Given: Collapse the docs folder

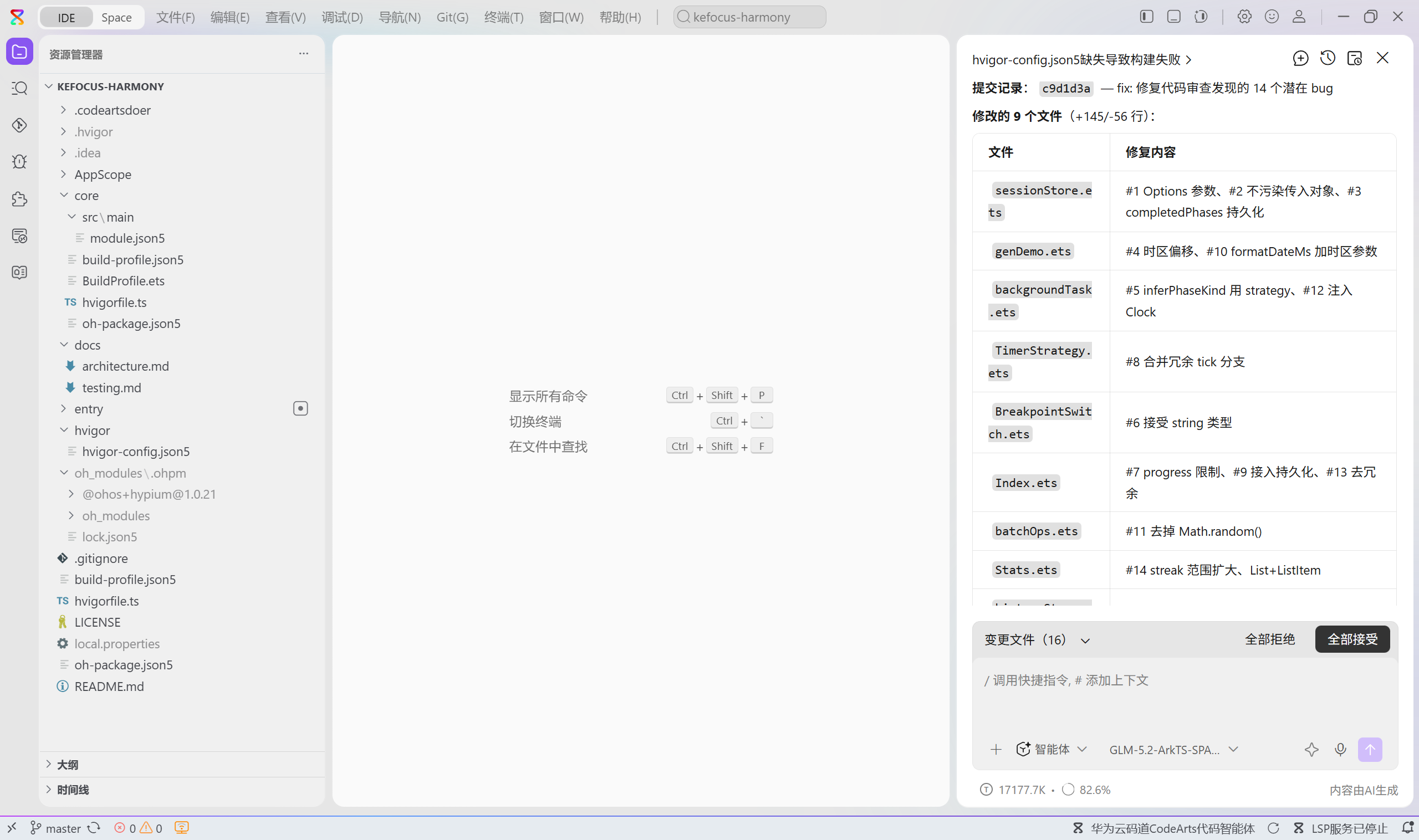Looking at the screenshot, I should click(64, 345).
